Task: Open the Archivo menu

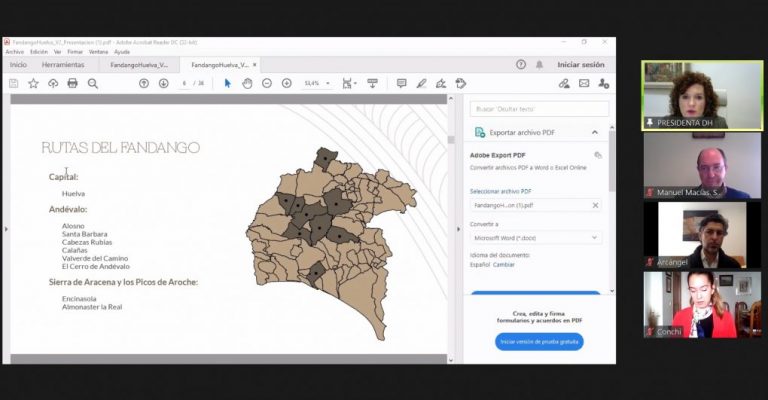Action: pyautogui.click(x=15, y=52)
